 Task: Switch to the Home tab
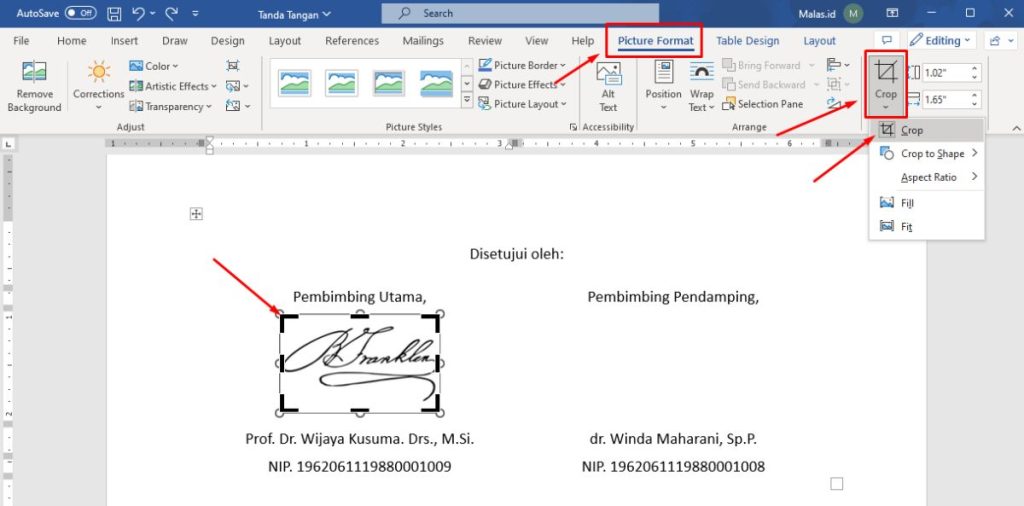(x=72, y=40)
